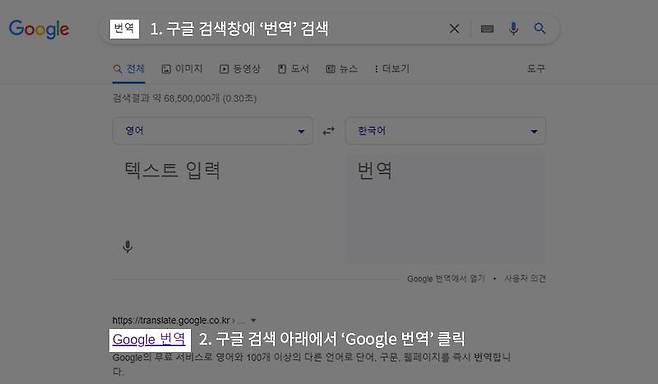This screenshot has width=658, height=384.
Task: Switch to the 뉴스 tab
Action: (342, 69)
